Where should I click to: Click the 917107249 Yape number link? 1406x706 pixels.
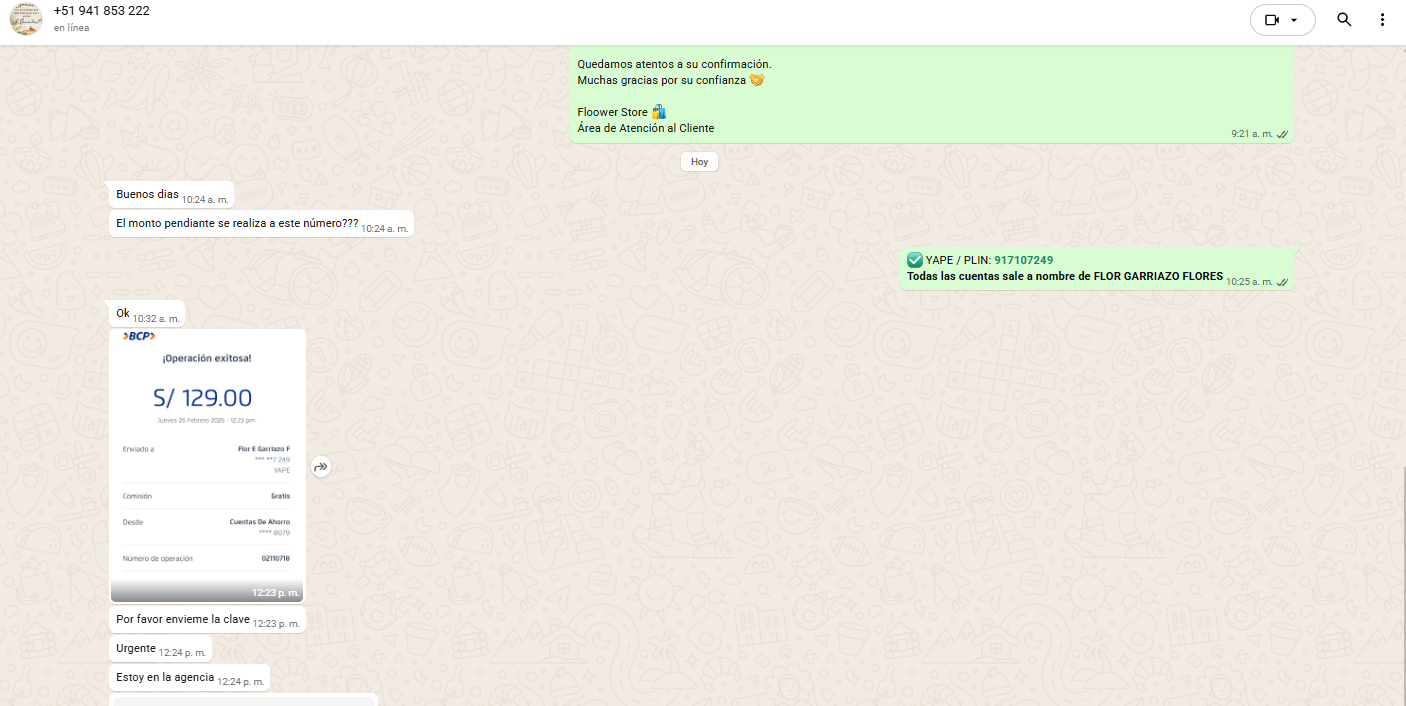click(1023, 260)
